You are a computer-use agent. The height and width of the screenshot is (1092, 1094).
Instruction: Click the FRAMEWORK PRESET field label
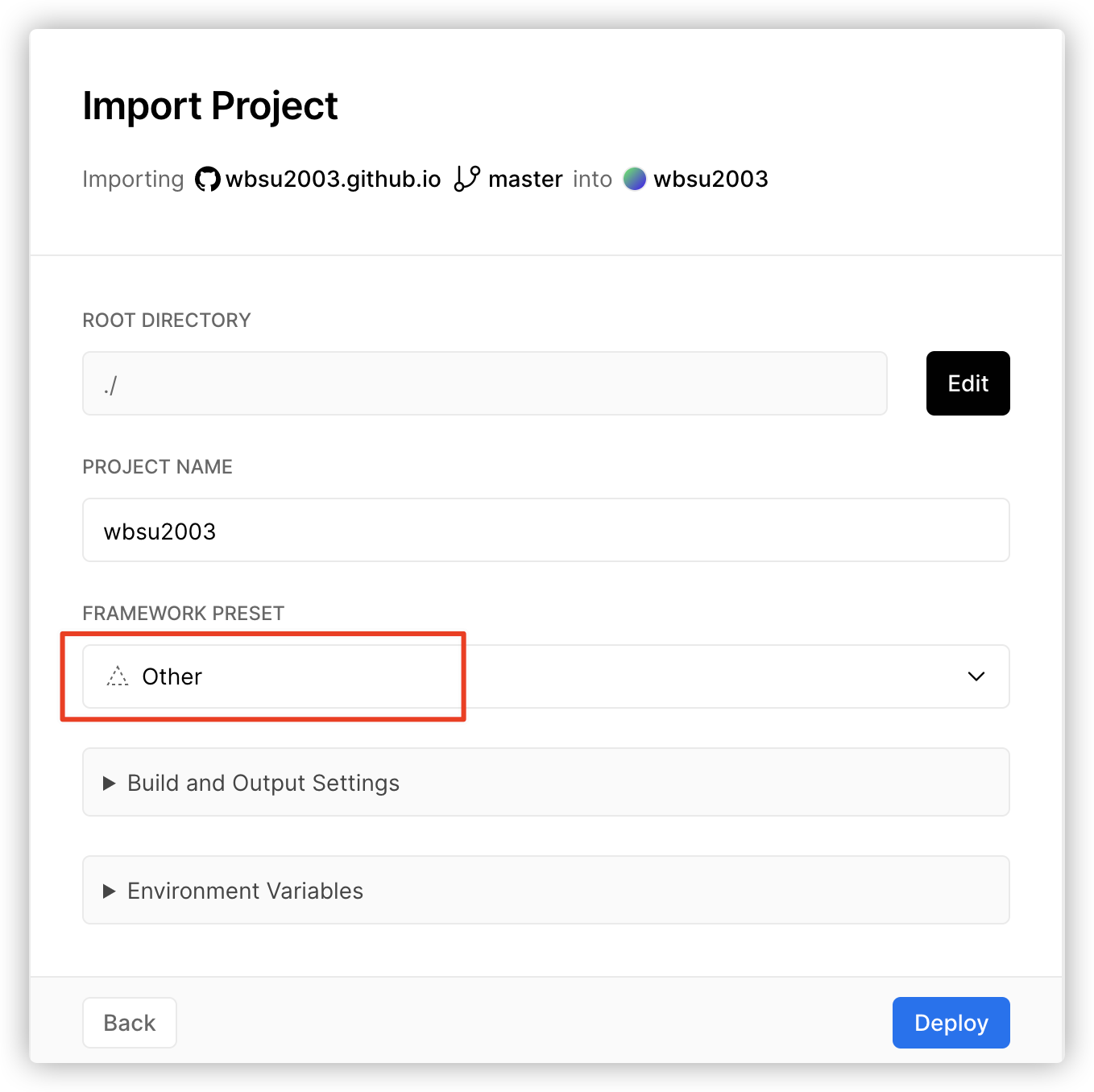click(183, 614)
